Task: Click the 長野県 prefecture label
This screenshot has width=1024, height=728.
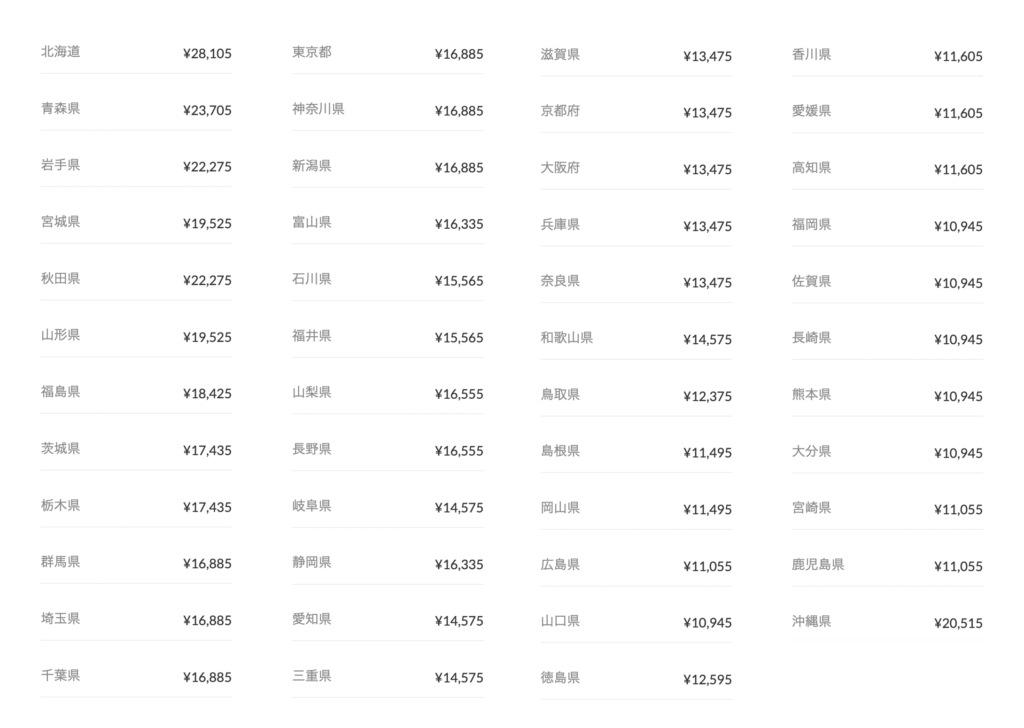Action: (x=312, y=449)
